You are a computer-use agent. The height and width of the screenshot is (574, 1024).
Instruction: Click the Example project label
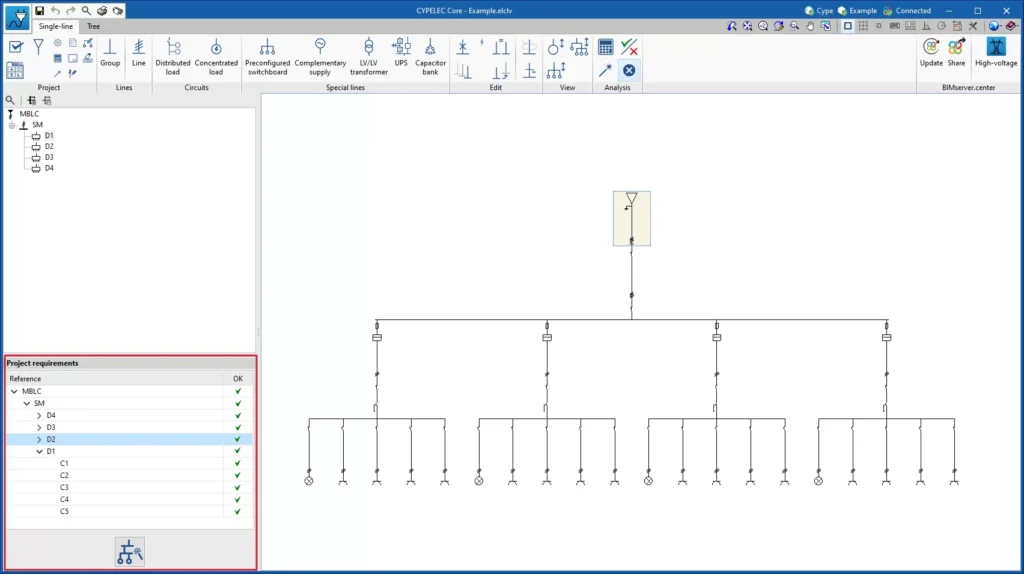857,10
